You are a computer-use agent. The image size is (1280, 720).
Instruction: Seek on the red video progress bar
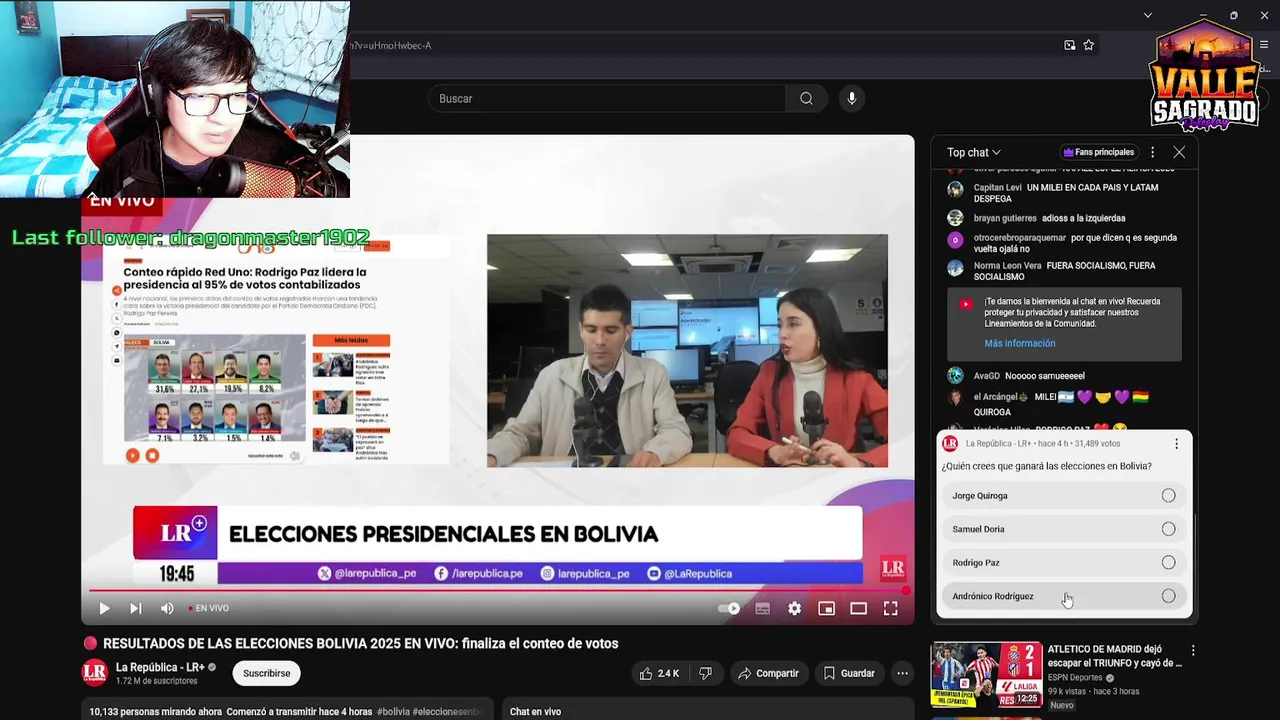497,590
